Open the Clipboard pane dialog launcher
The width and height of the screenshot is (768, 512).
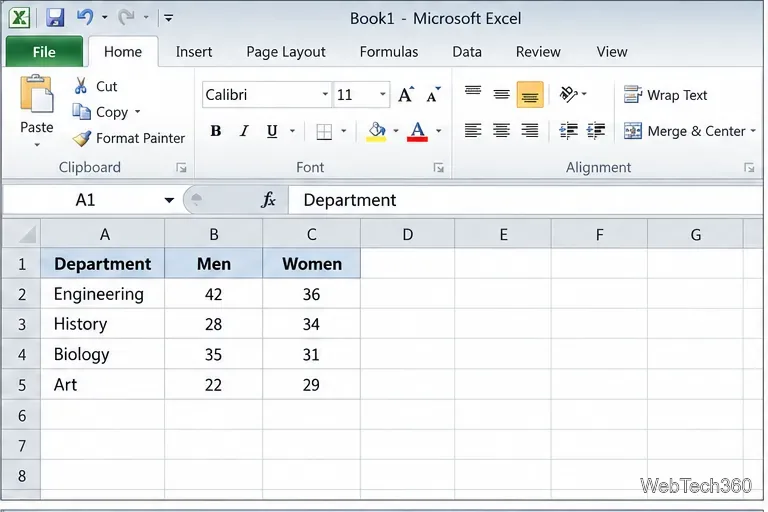point(181,168)
